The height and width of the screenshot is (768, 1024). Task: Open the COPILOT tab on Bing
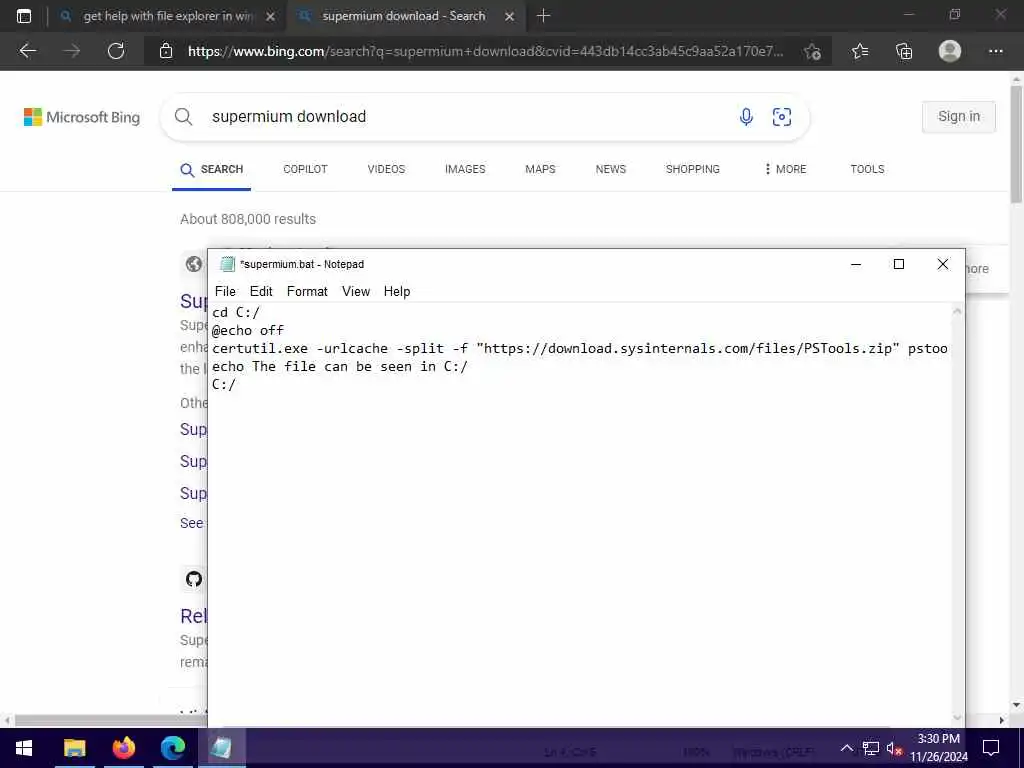[305, 169]
